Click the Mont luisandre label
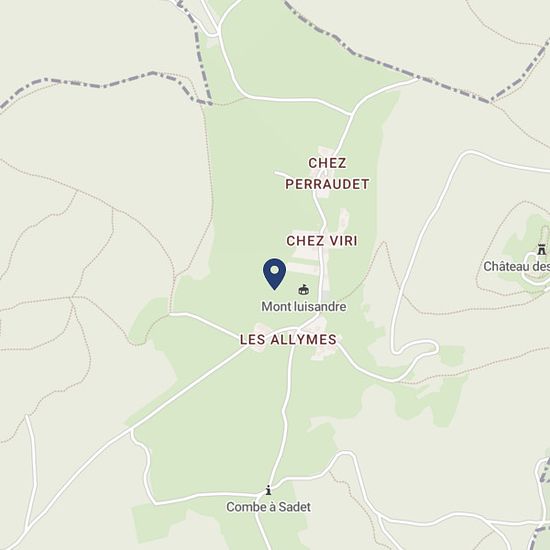 pyautogui.click(x=304, y=307)
